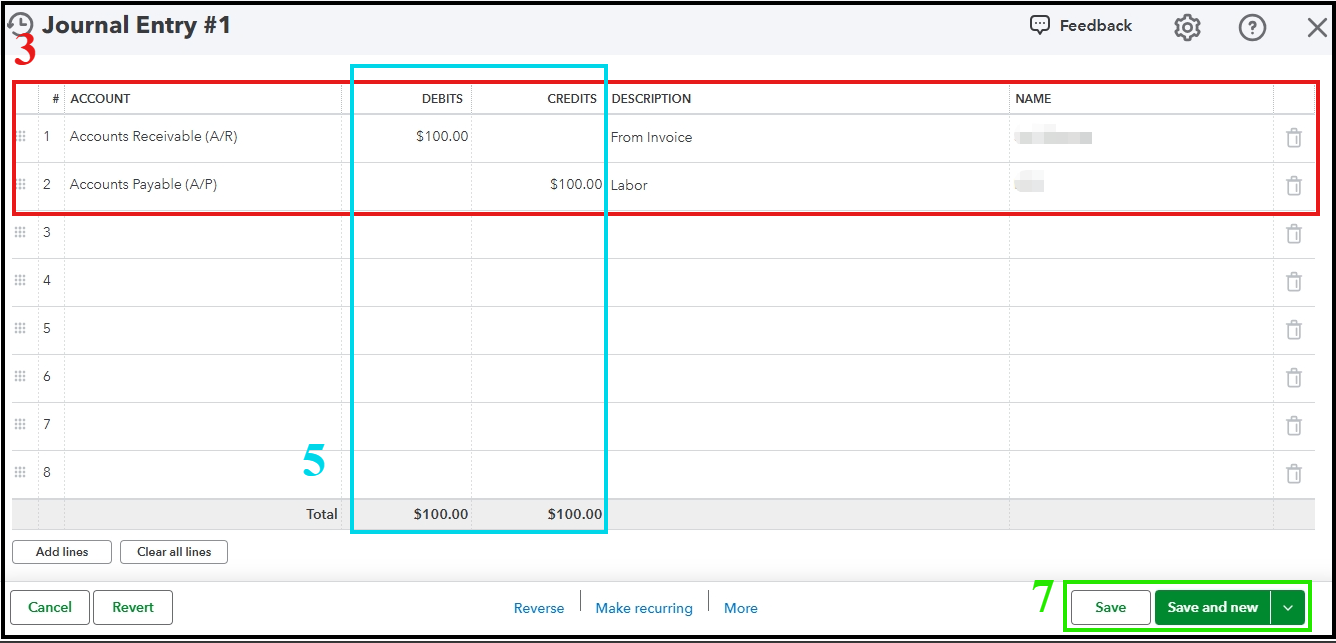Grab the drag handle of line 5

coord(20,329)
